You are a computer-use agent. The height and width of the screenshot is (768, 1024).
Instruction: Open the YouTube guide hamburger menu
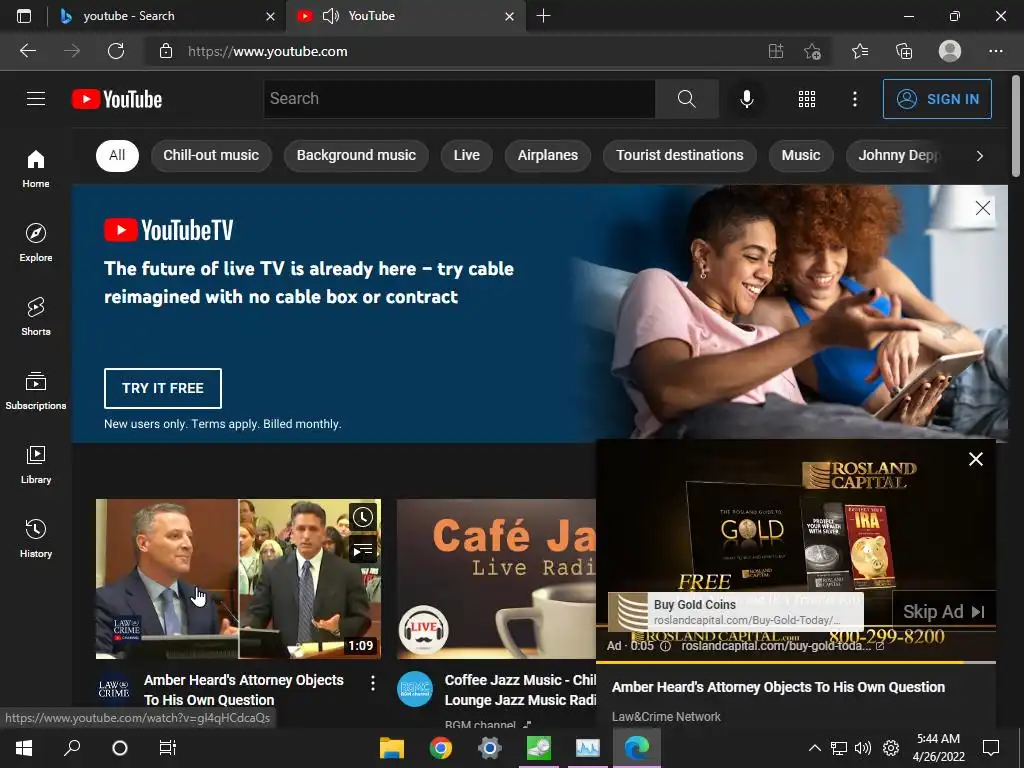(36, 99)
